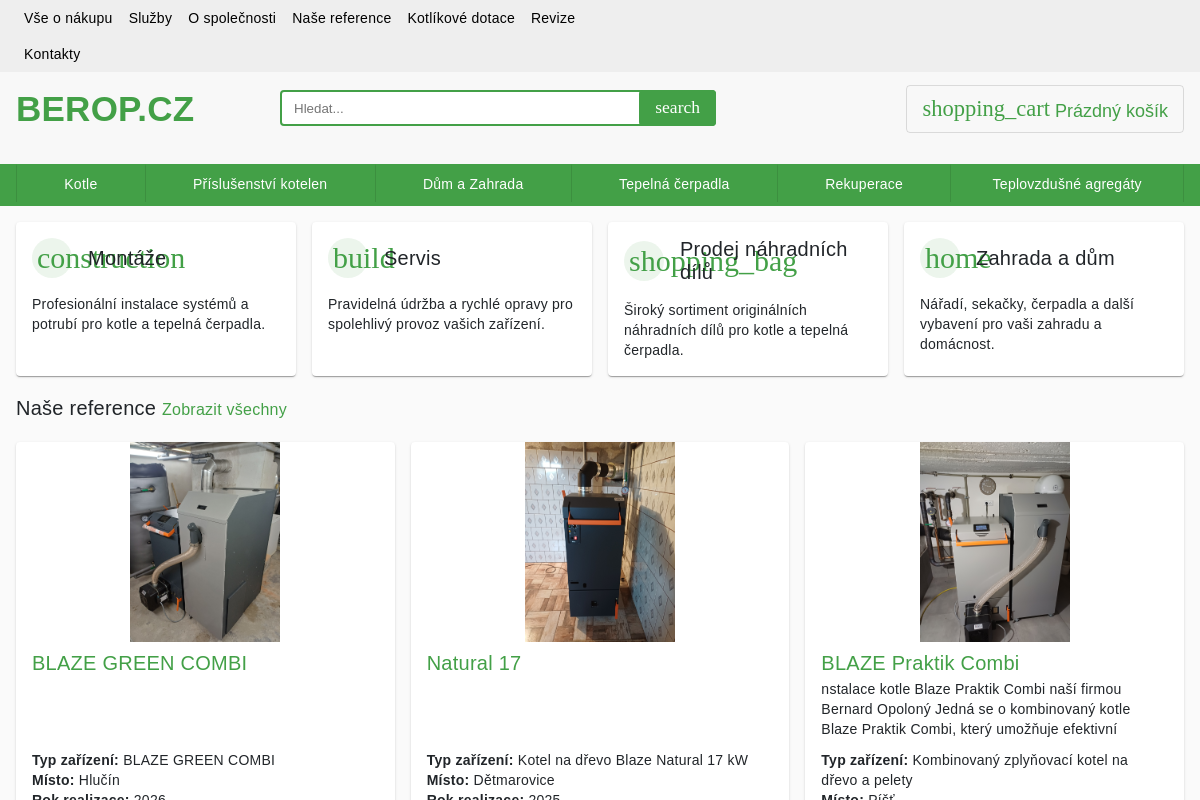The image size is (1200, 800).
Task: Click the Montáže description text
Action: 149,314
